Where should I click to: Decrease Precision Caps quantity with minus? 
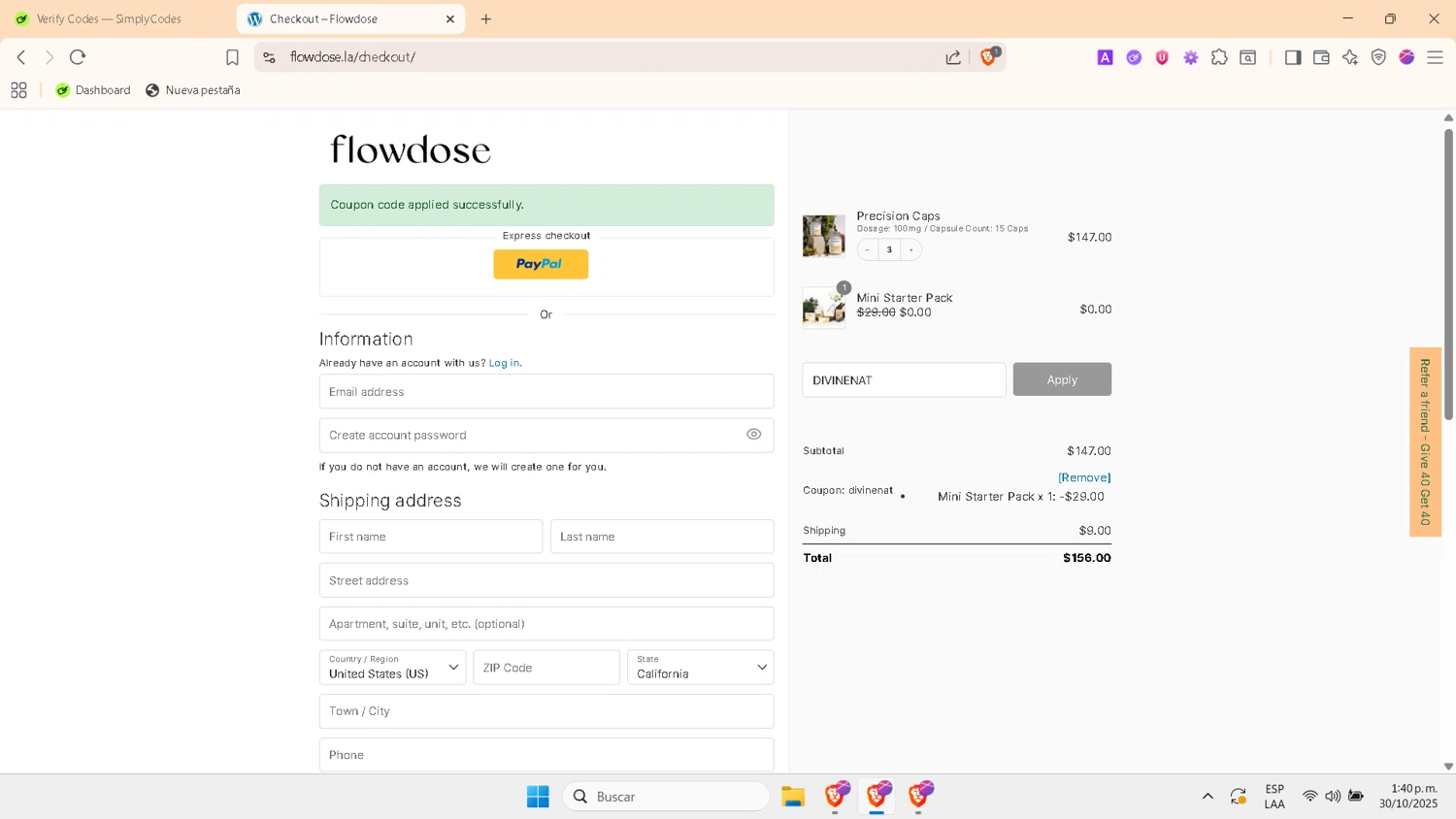click(x=868, y=249)
